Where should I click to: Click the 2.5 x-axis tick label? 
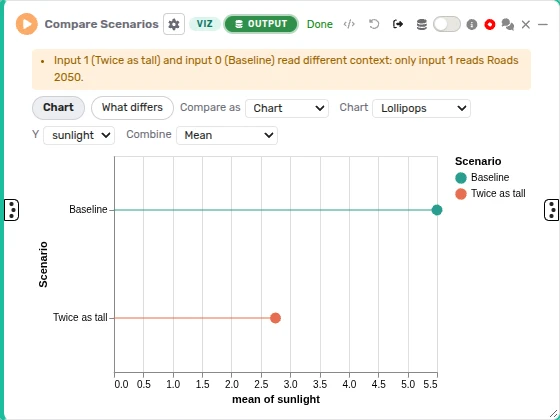[261, 384]
